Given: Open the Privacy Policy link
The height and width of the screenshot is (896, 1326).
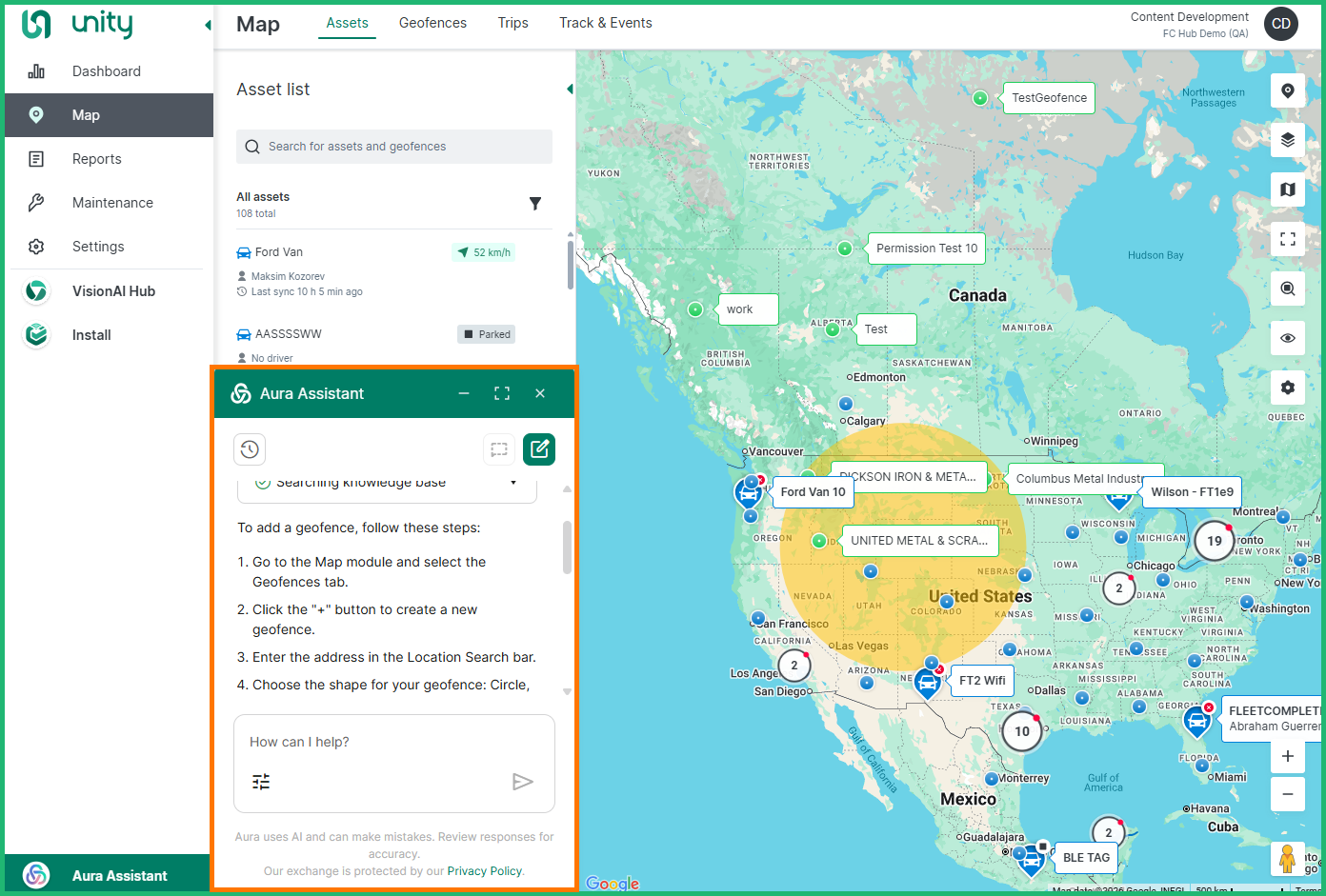Looking at the screenshot, I should pos(485,871).
